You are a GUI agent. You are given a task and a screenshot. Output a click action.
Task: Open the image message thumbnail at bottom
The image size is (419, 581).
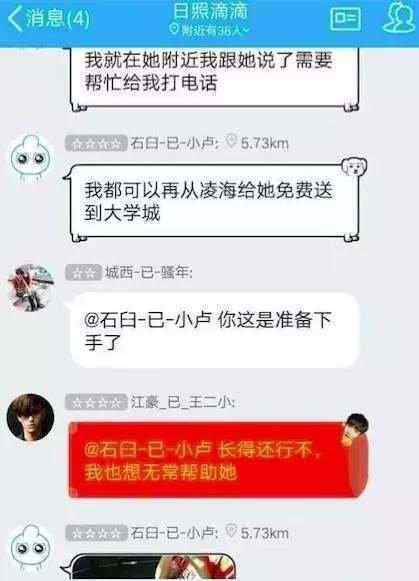[153, 567]
